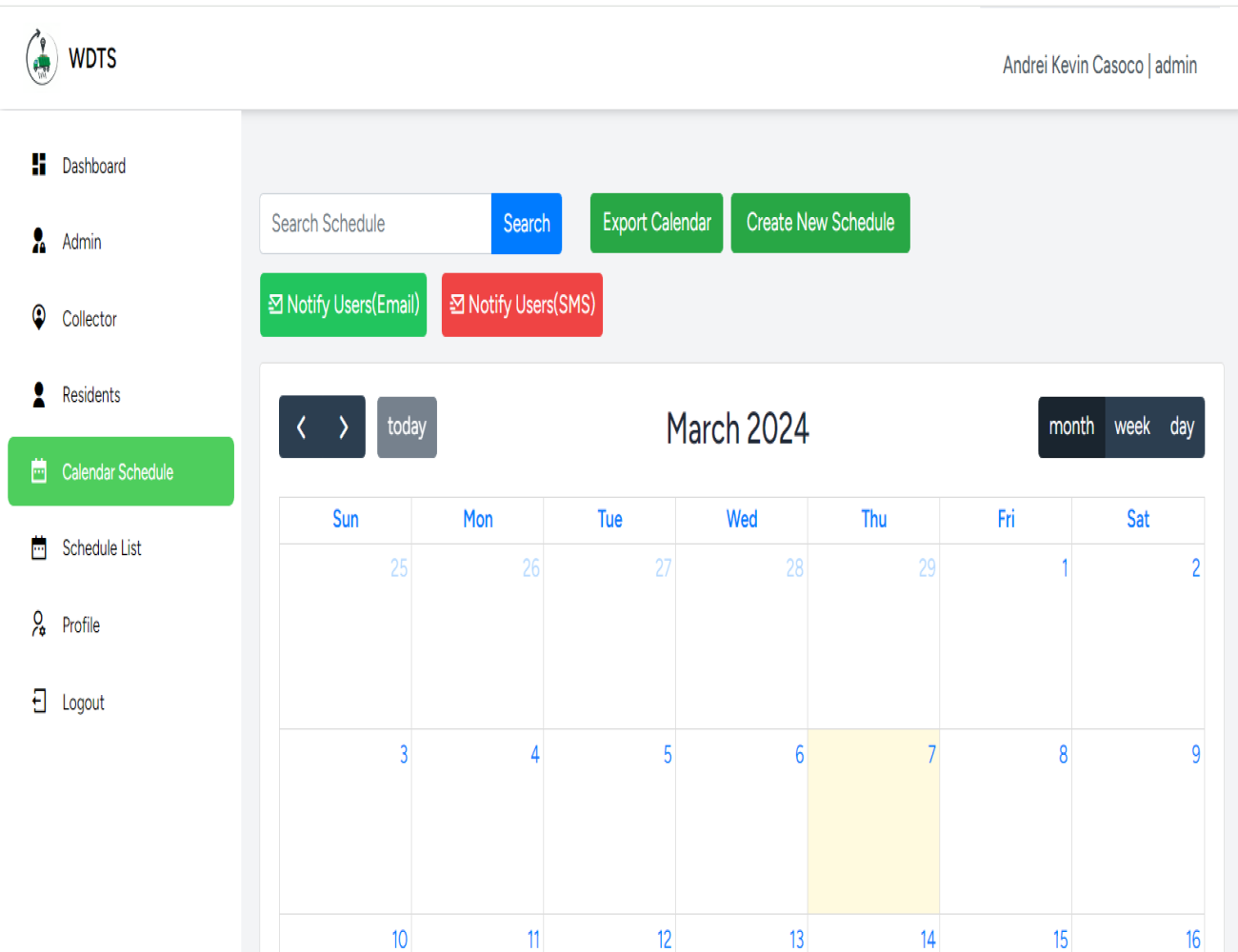1238x952 pixels.
Task: Switch calendar to week view
Action: pyautogui.click(x=1132, y=426)
